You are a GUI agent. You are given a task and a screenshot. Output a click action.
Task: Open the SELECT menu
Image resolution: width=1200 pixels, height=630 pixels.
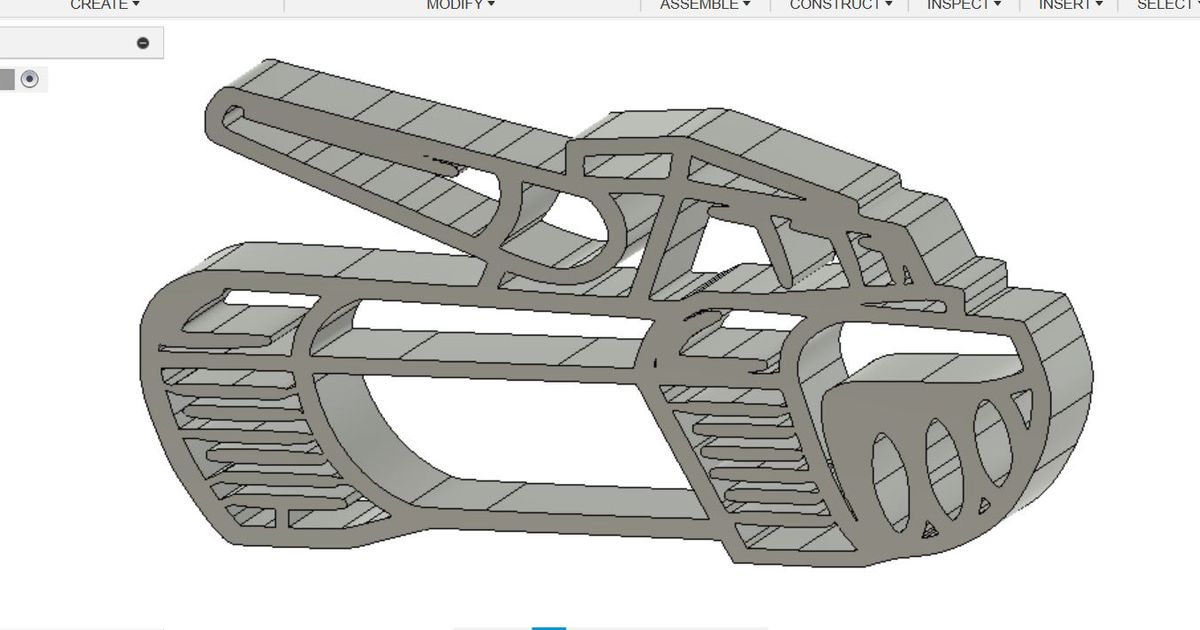(x=1166, y=4)
